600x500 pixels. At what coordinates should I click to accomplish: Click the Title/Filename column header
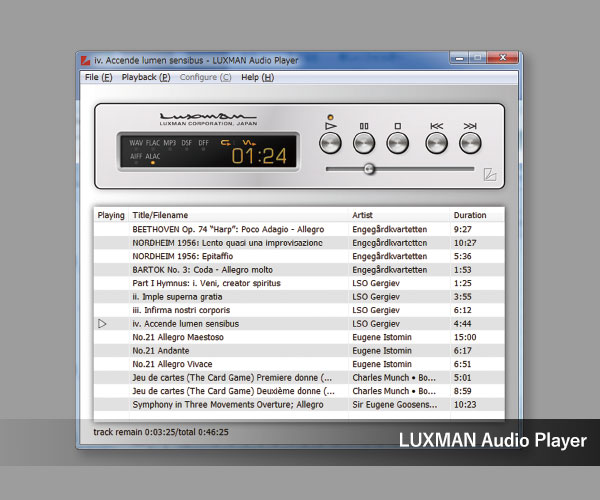pos(160,215)
